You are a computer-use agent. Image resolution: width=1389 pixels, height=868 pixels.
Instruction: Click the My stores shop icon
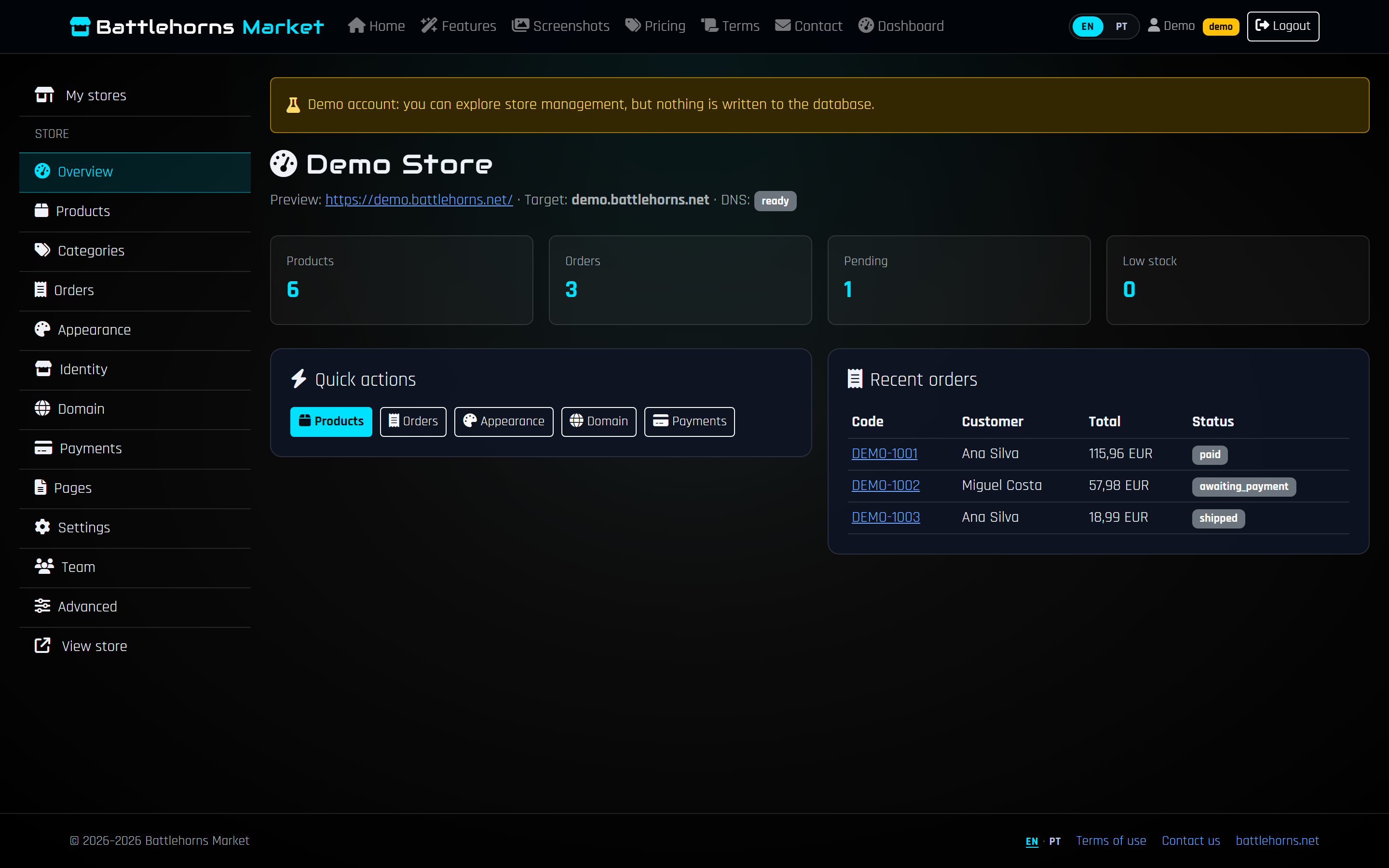tap(44, 95)
